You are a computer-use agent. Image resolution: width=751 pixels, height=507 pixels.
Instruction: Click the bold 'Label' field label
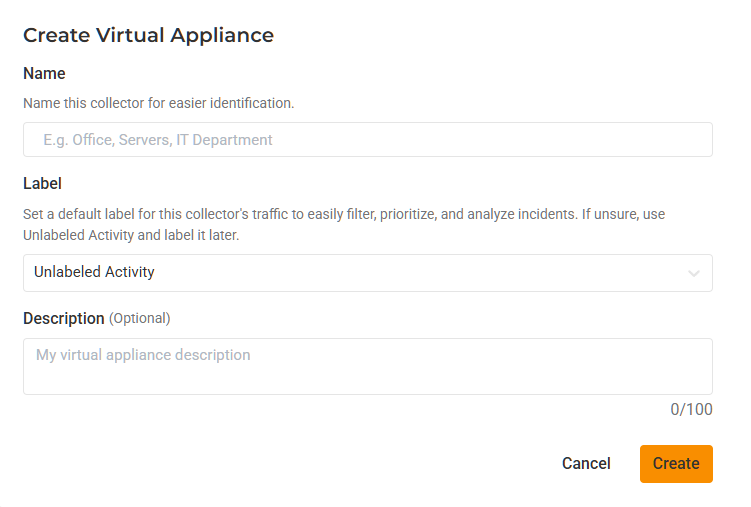pyautogui.click(x=42, y=184)
